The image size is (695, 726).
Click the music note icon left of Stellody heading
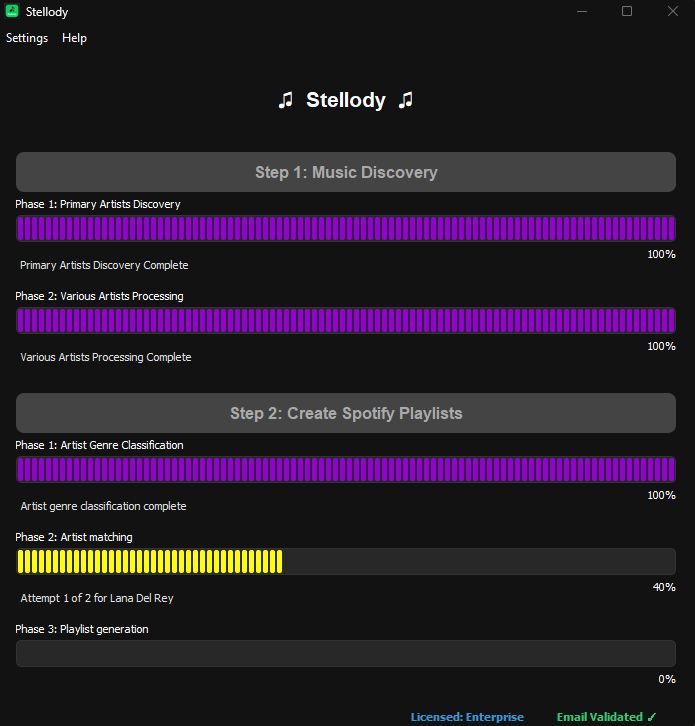(x=286, y=100)
